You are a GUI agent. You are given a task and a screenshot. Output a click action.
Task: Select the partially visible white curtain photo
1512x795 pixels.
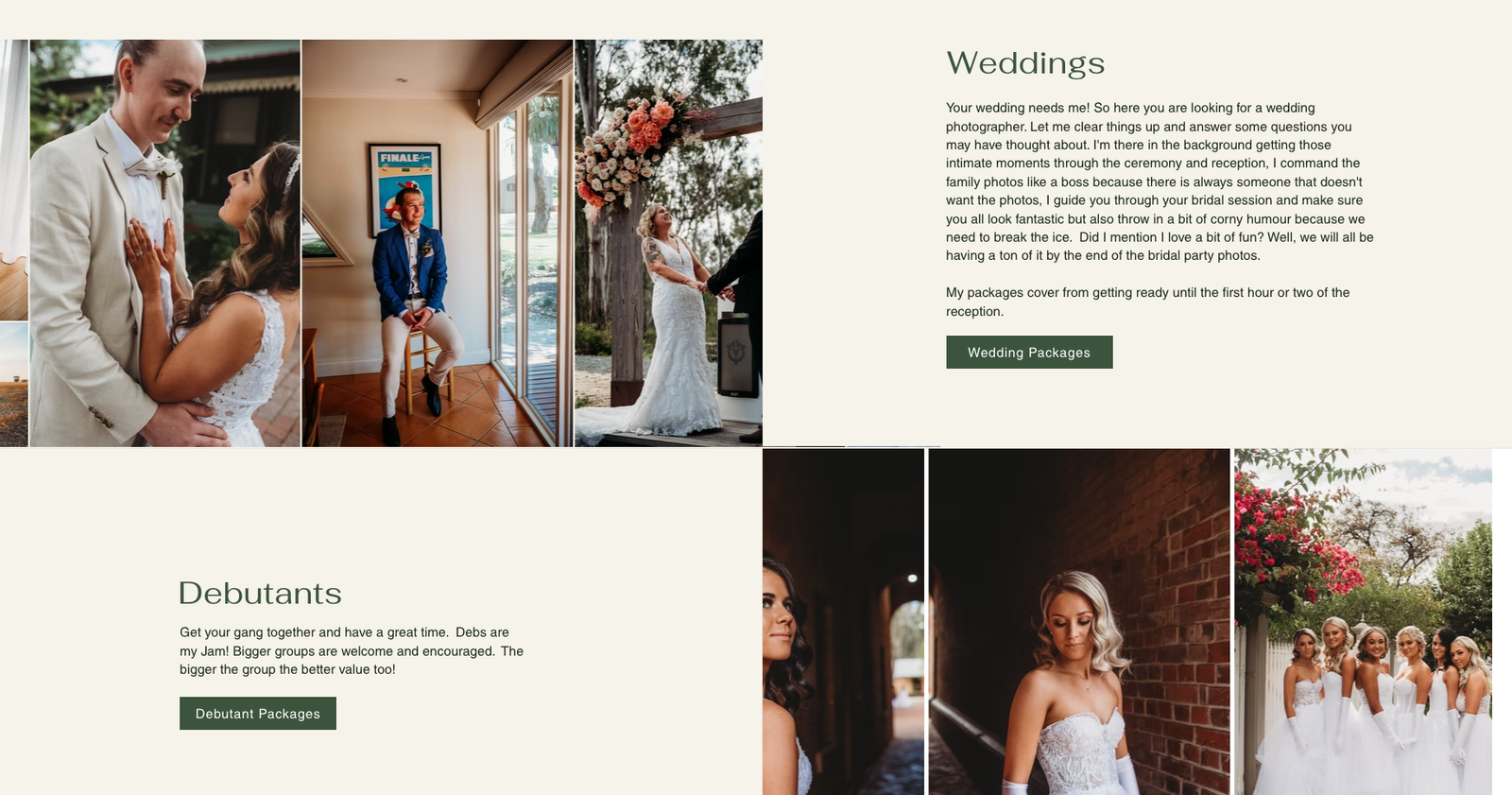click(13, 180)
